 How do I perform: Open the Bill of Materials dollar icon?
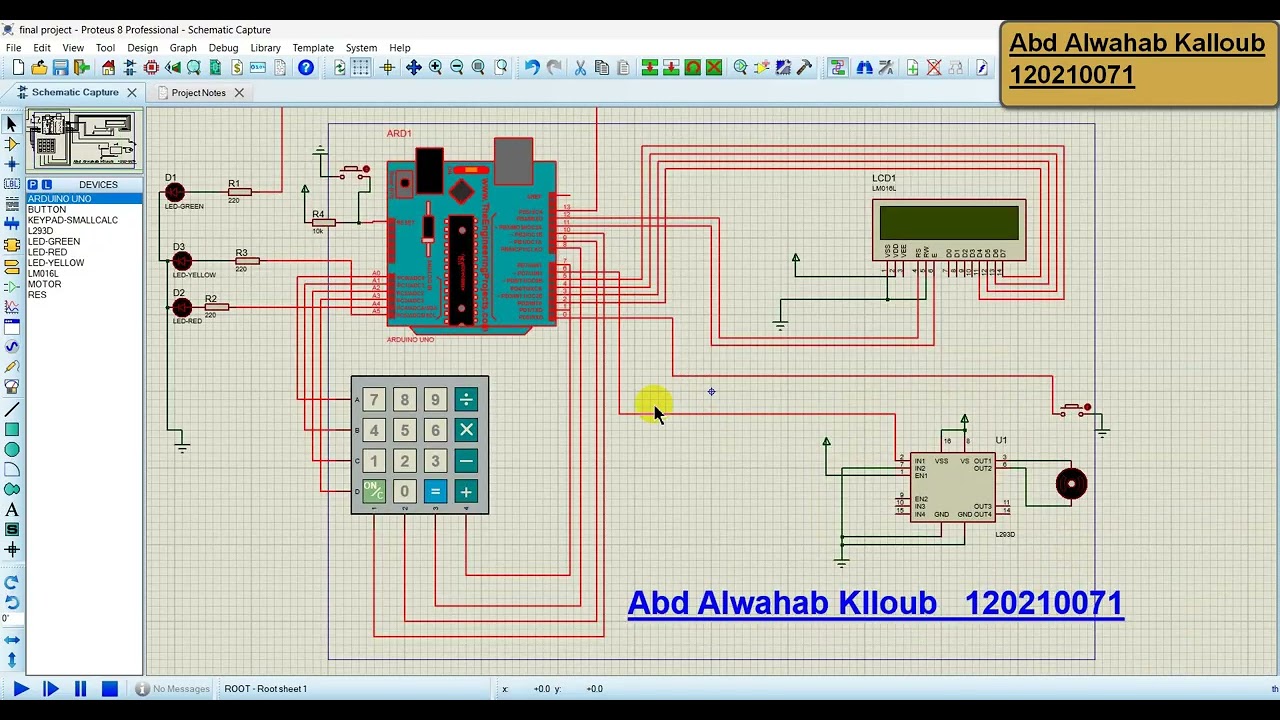point(237,68)
